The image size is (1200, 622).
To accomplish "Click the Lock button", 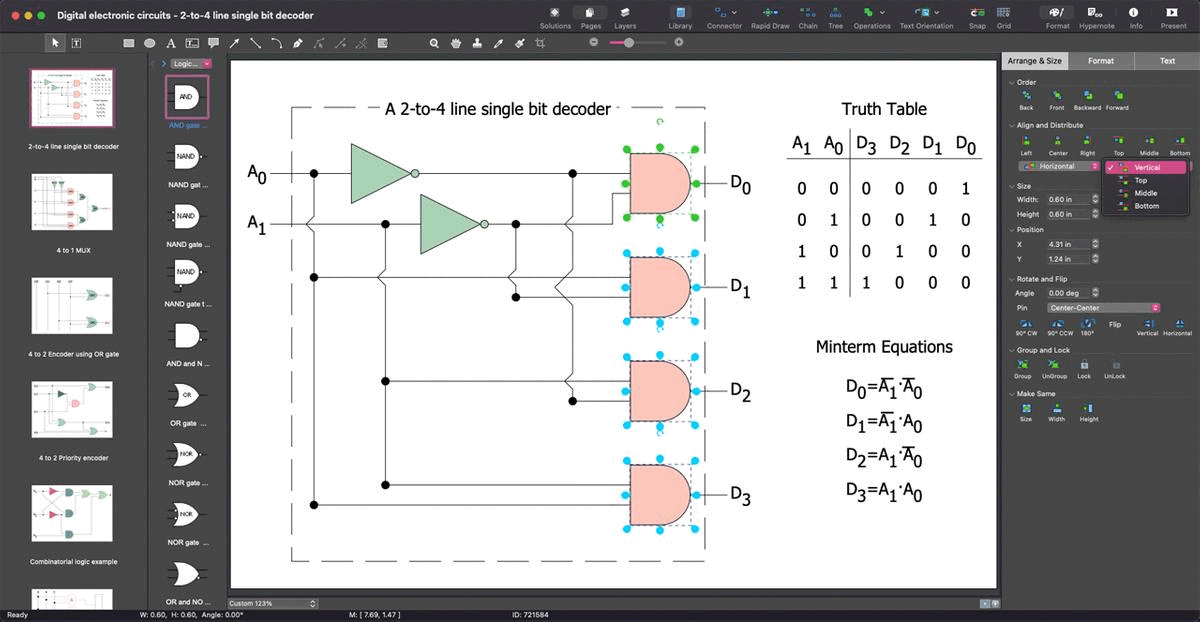I will click(x=1084, y=370).
